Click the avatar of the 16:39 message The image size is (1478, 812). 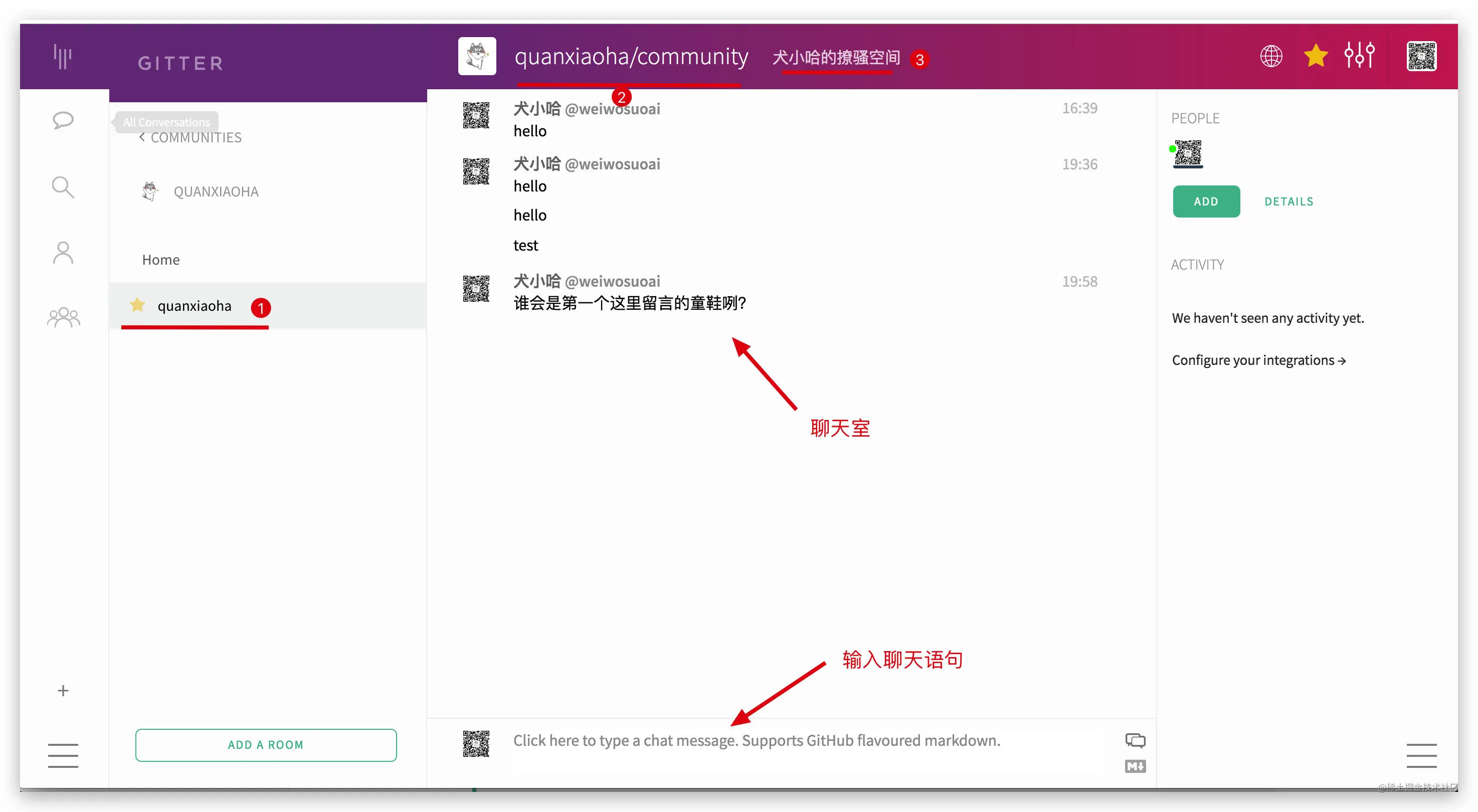coord(476,115)
